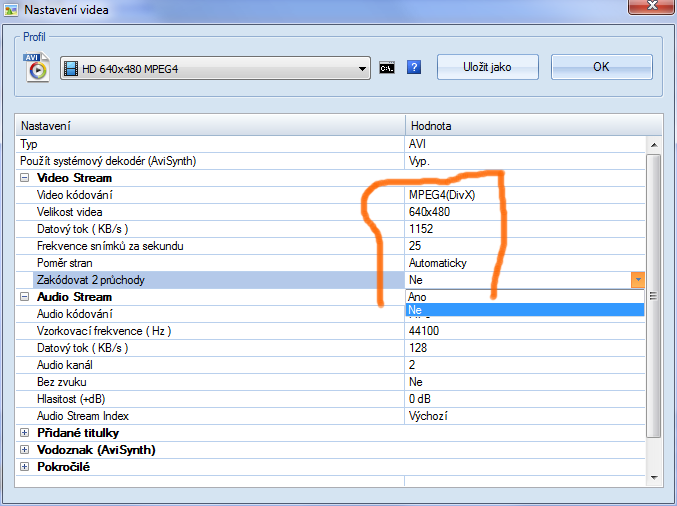Screen dimensions: 677x506
Task: Click the Velikost videa value 640x480
Action: tap(429, 212)
